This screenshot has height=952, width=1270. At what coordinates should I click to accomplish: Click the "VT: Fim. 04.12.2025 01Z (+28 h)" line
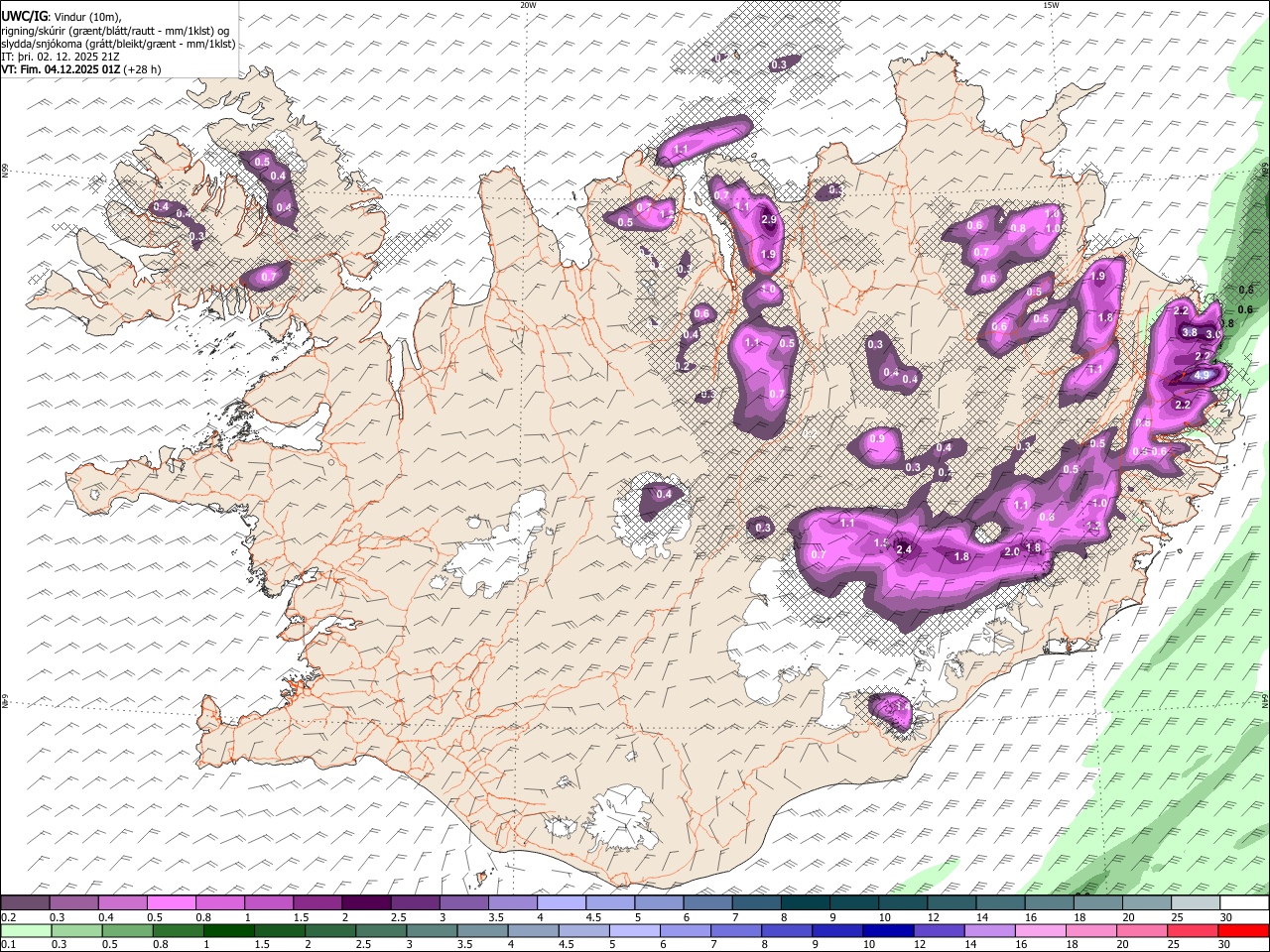81,69
